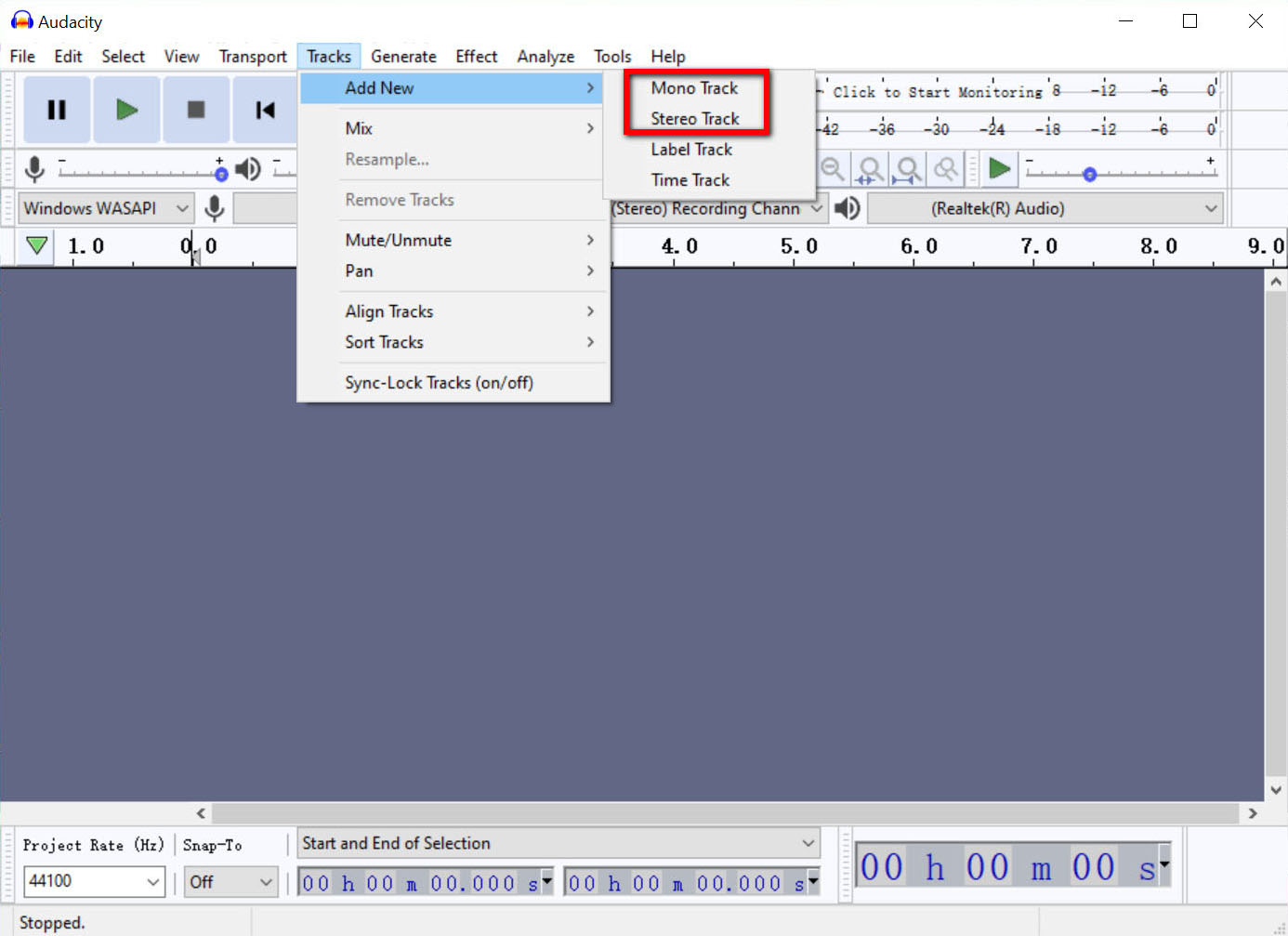Screen dimensions: 1288x936
Task: Click the Audacity headphones logo
Action: (x=21, y=20)
